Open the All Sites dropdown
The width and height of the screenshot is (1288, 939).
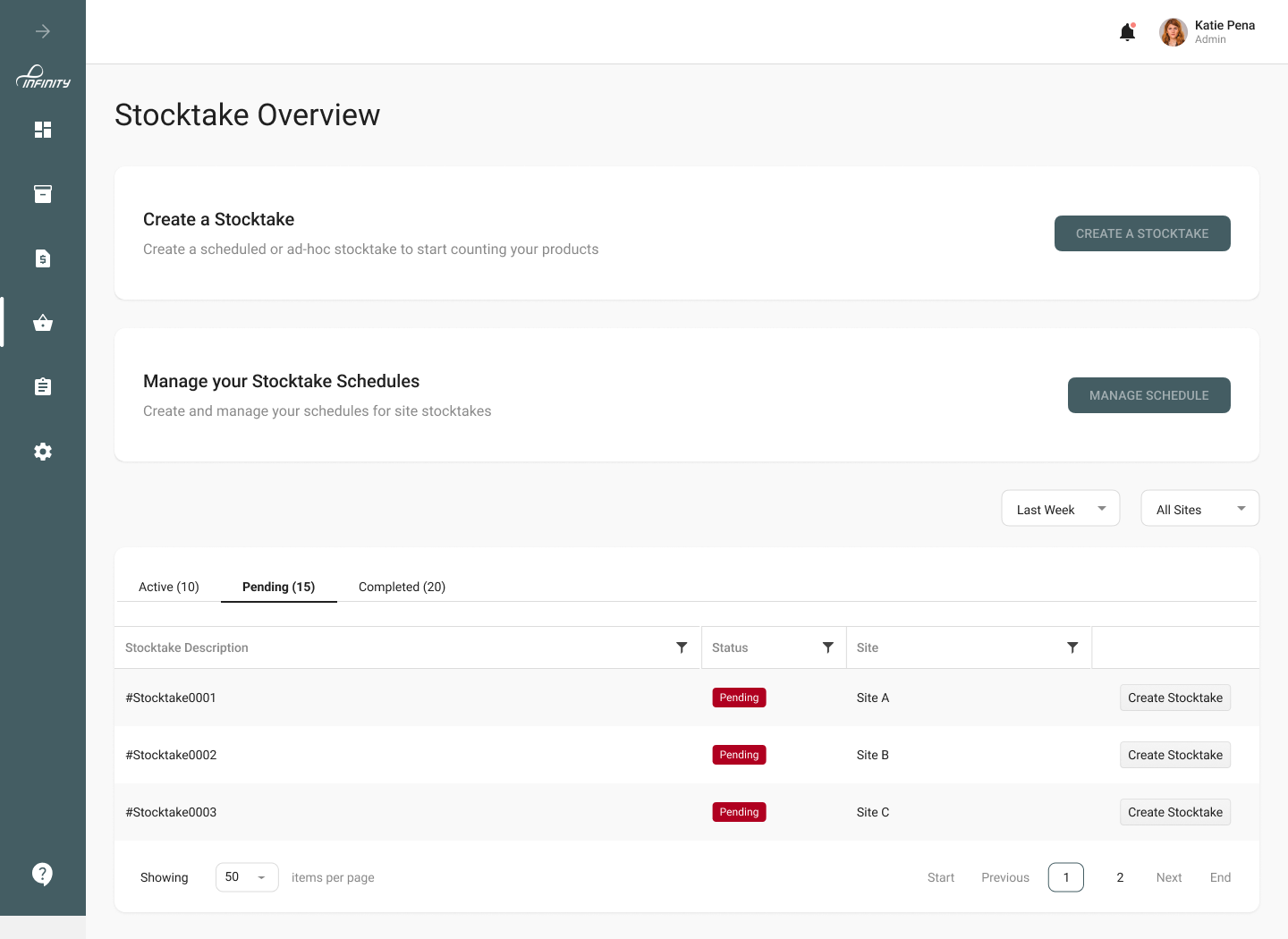(1200, 508)
